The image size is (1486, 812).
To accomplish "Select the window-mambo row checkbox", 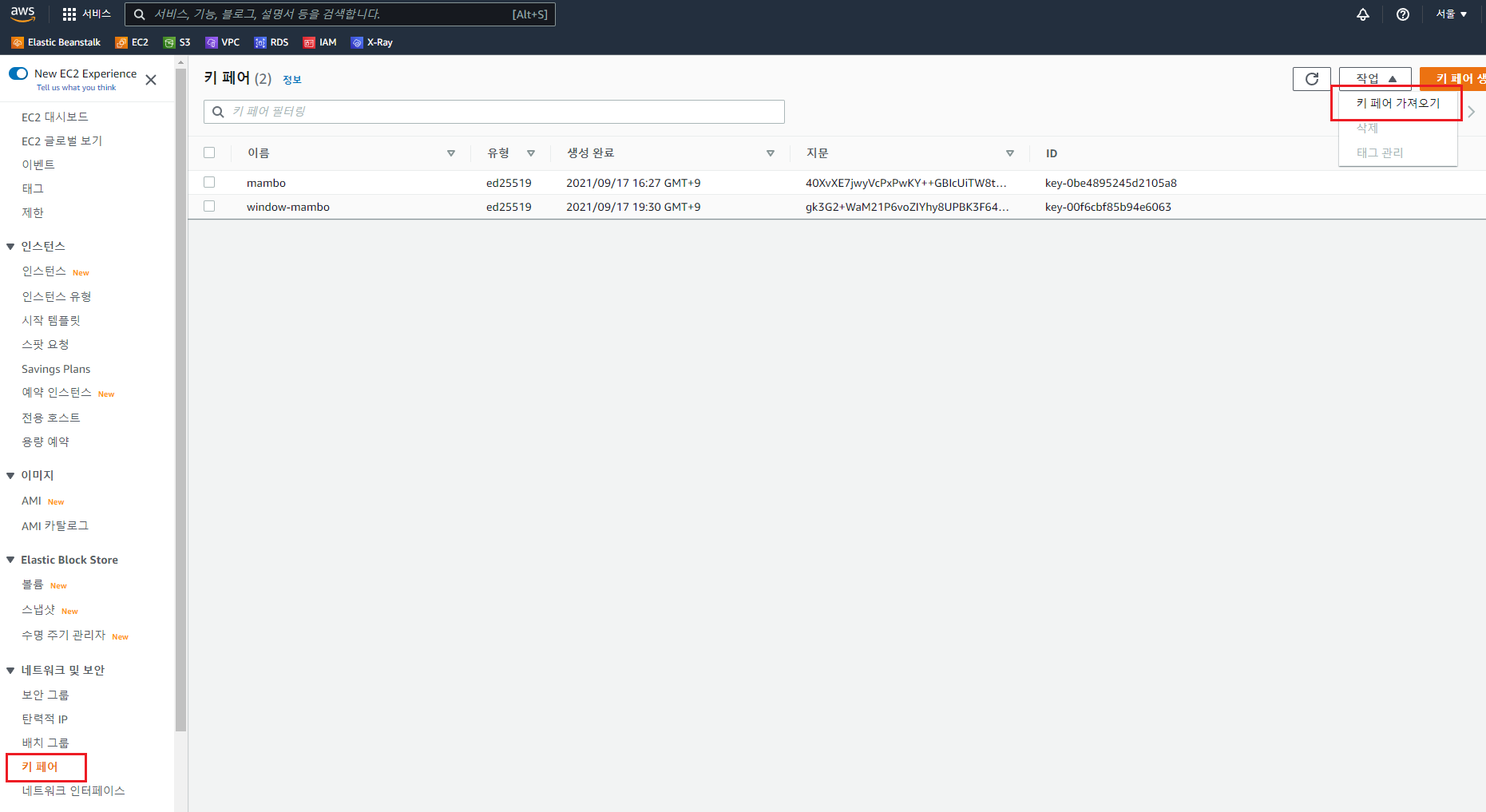I will pos(209,206).
